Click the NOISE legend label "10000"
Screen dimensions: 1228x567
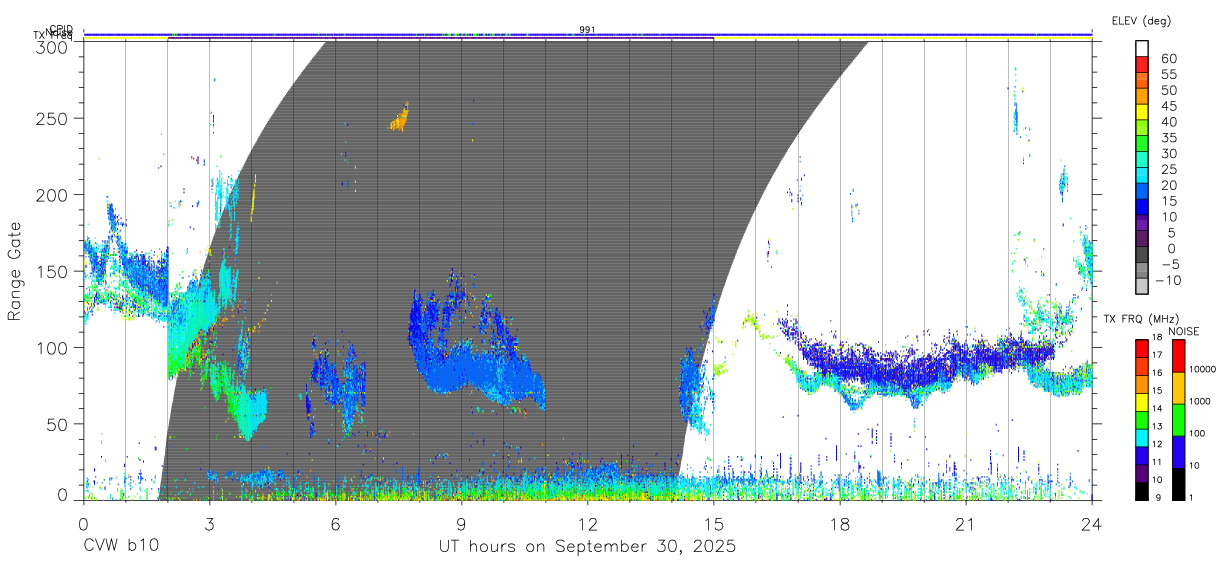[1203, 370]
